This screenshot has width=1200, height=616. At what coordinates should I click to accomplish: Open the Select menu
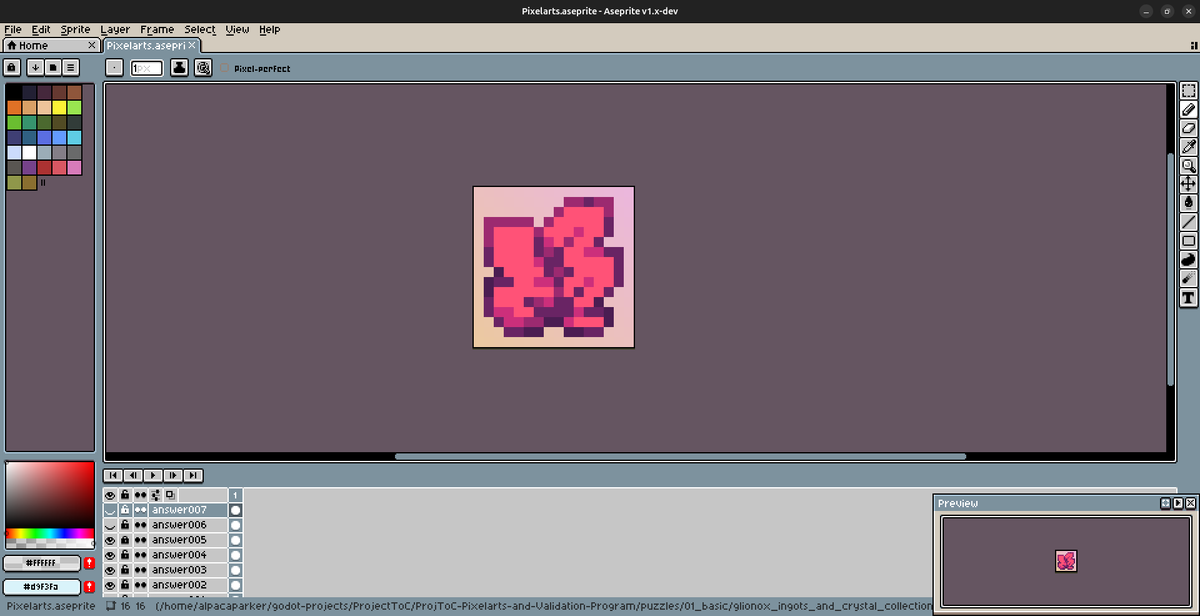[x=200, y=29]
